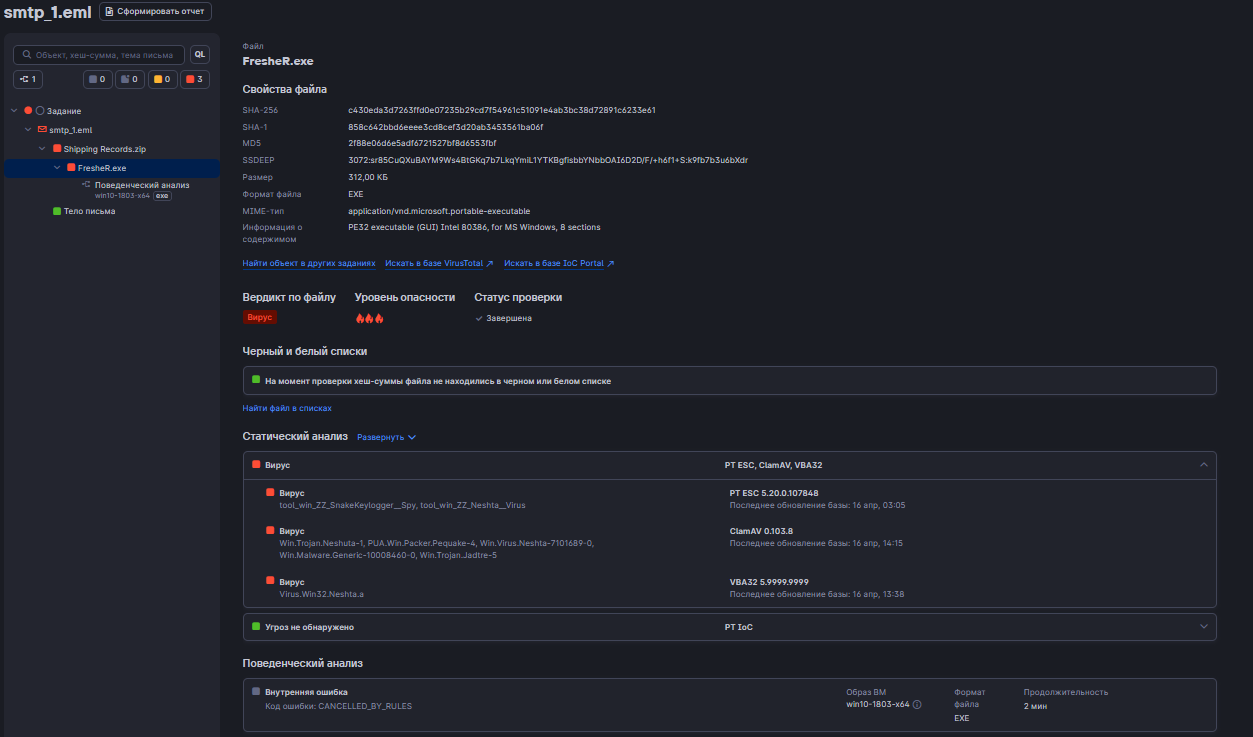Toggle the yellow threat filter with count 0
Image resolution: width=1253 pixels, height=737 pixels.
point(162,79)
